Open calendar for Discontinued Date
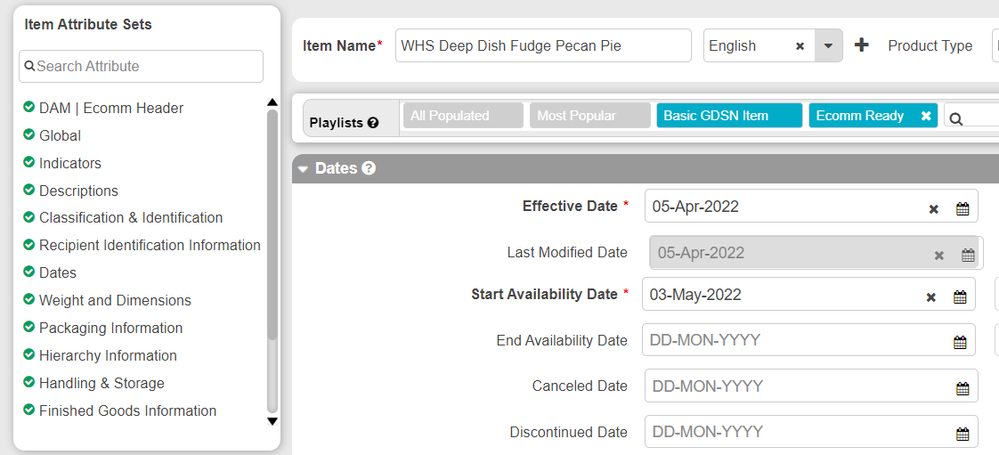 coord(963,435)
